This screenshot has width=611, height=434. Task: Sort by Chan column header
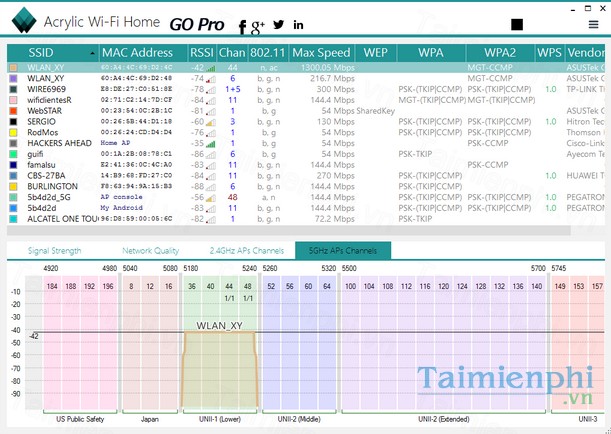click(232, 53)
